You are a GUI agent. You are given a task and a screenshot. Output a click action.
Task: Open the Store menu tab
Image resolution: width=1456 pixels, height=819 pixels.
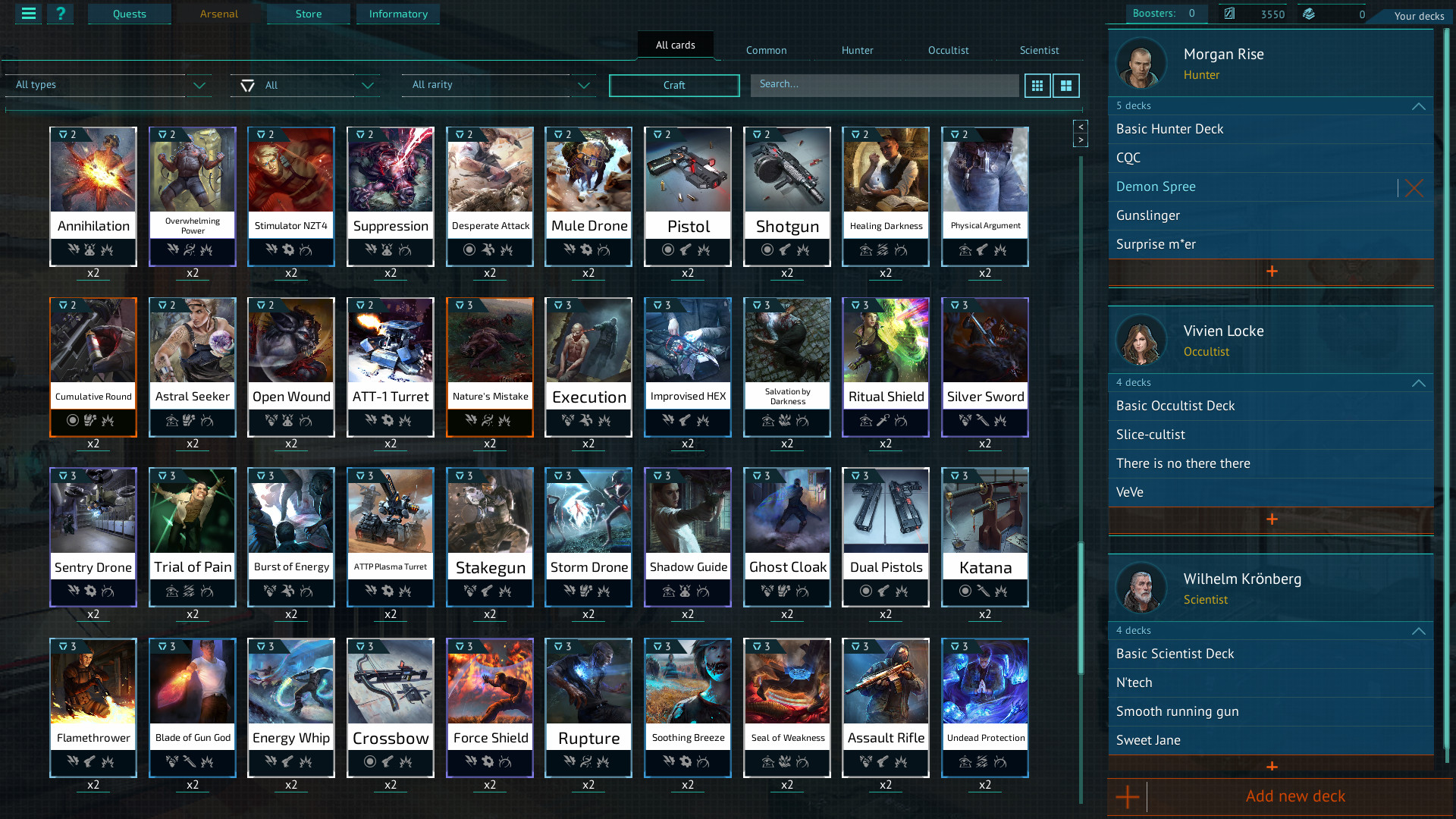click(309, 14)
